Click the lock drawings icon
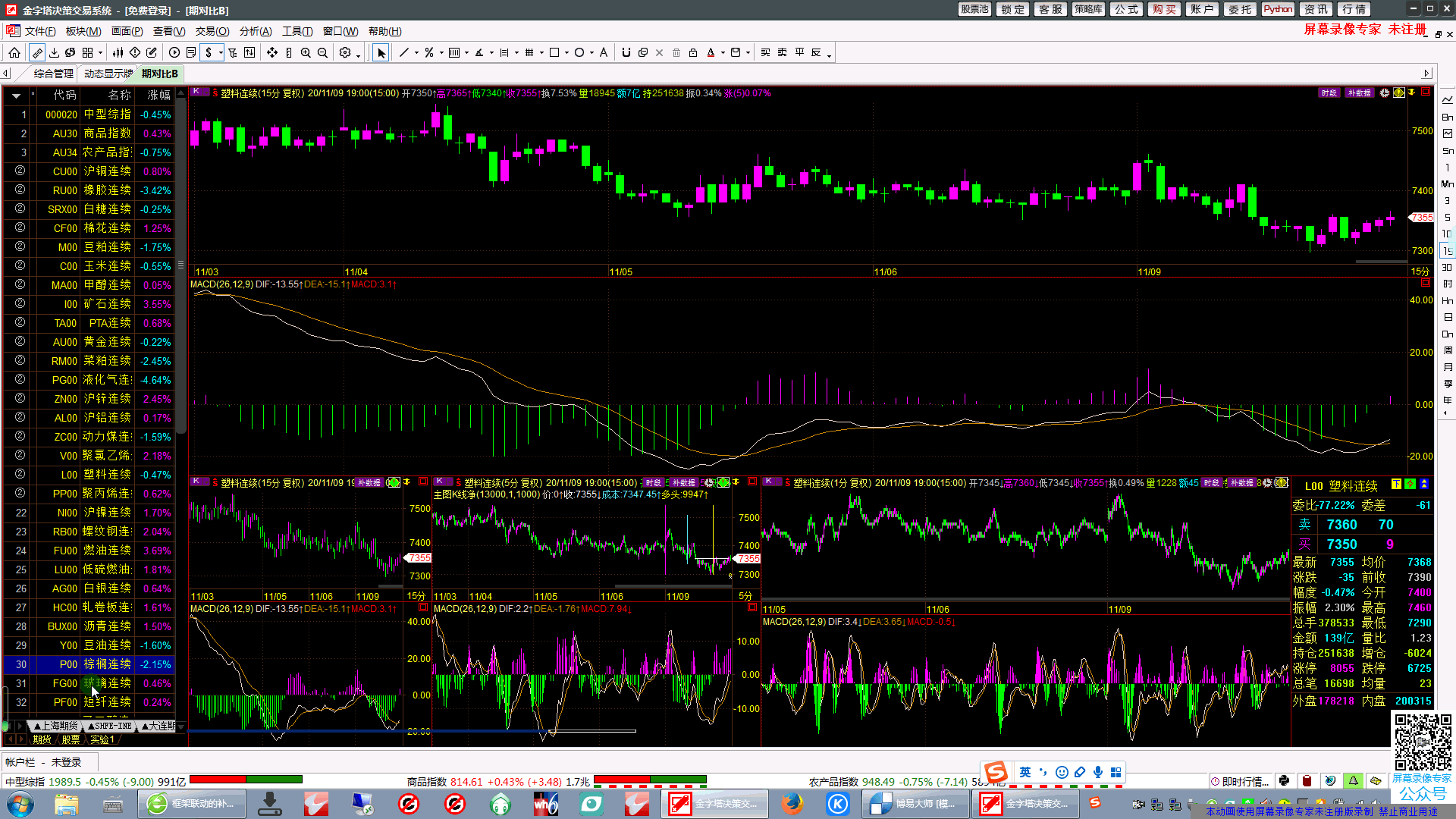Viewport: 1456px width, 819px height. [x=692, y=52]
